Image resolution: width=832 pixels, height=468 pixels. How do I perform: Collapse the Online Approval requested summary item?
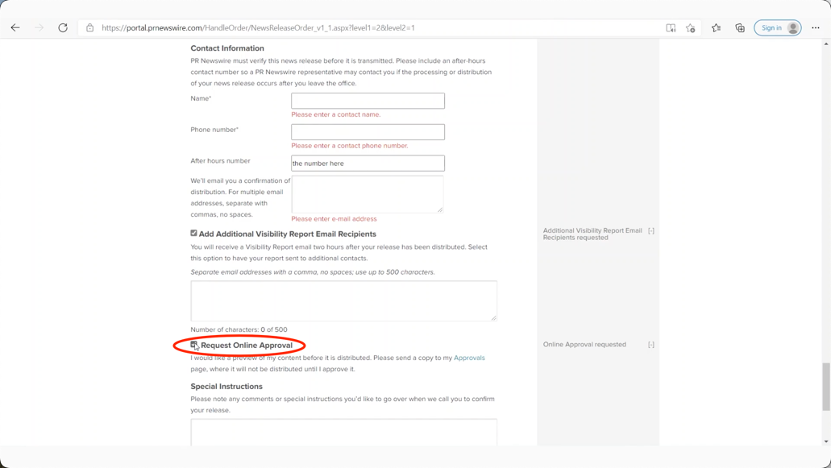tap(651, 344)
